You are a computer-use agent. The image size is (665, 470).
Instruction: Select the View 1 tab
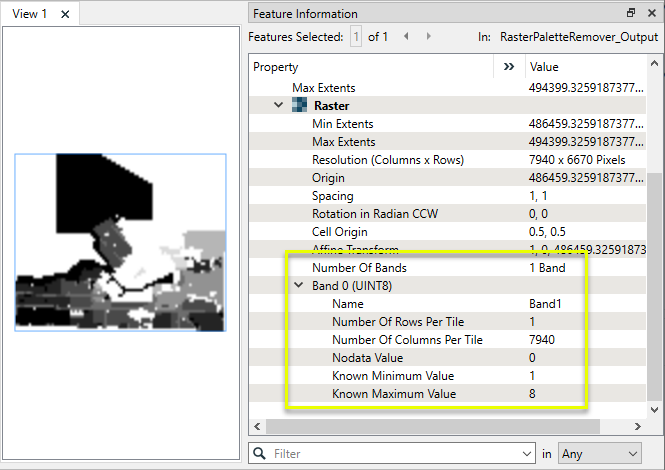30,15
